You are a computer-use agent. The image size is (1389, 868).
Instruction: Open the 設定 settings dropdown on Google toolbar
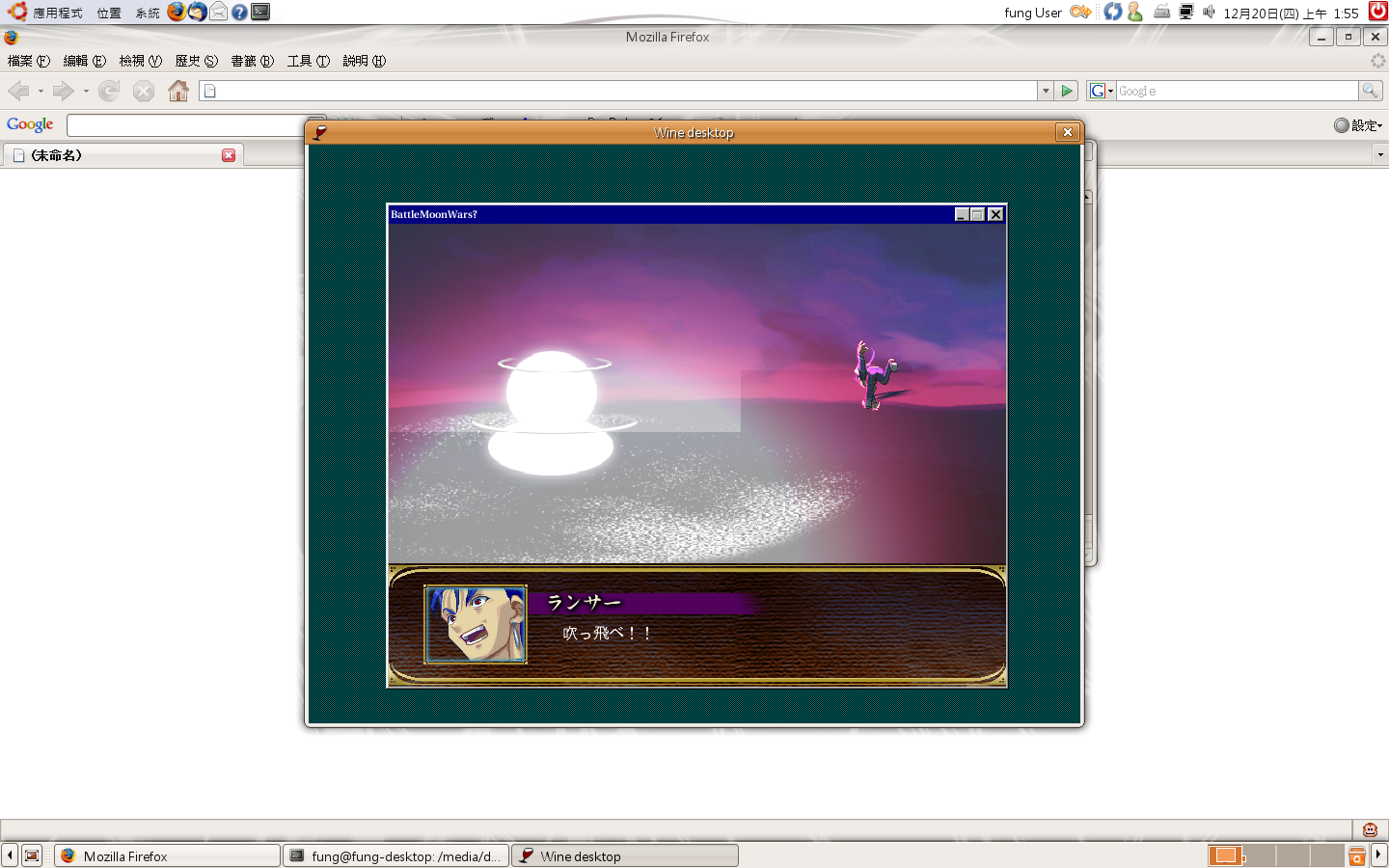1358,125
